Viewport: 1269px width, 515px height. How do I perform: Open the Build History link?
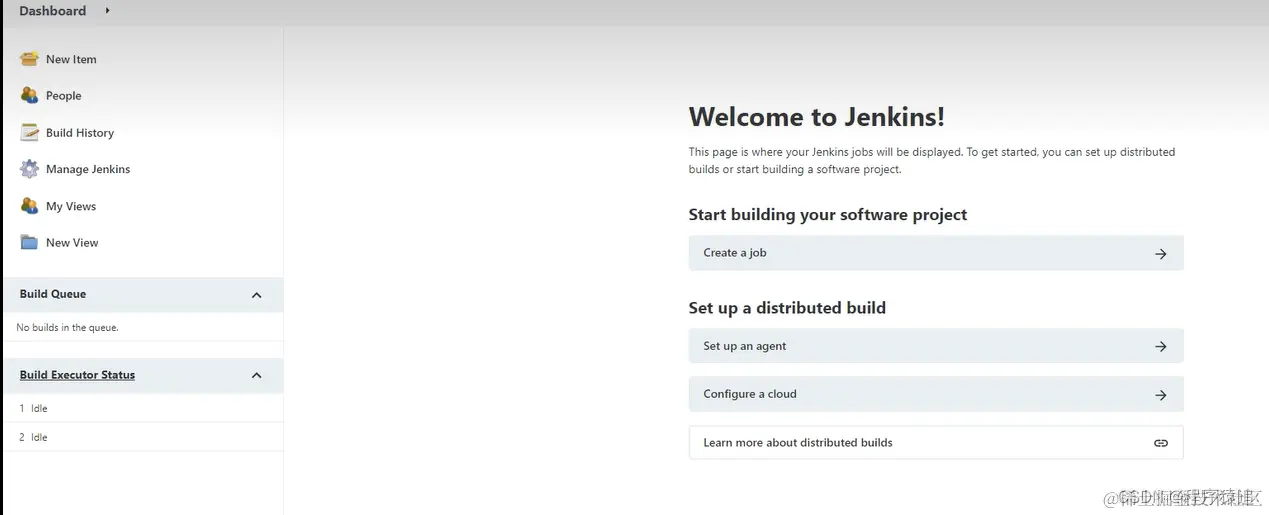click(x=80, y=133)
